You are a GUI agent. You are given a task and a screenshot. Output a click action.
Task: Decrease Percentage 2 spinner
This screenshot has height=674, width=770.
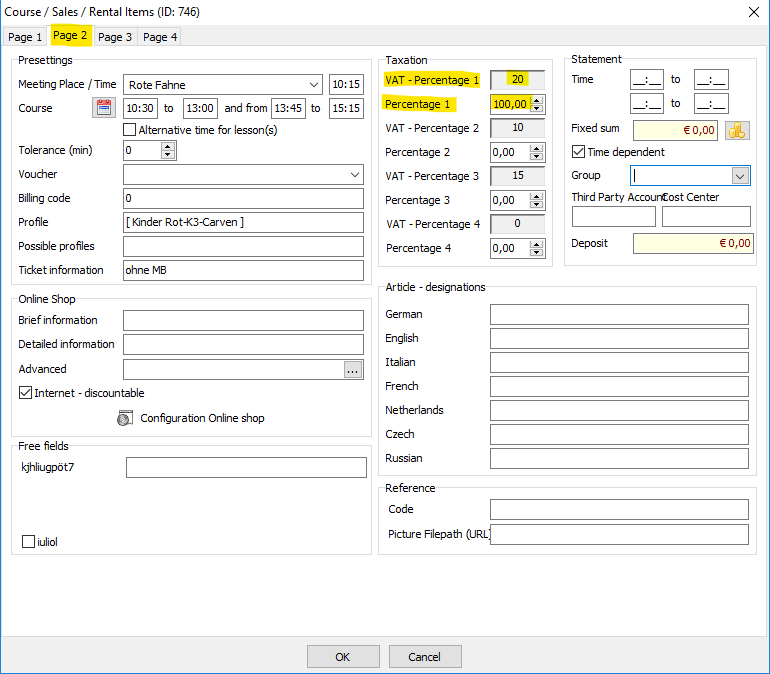537,157
